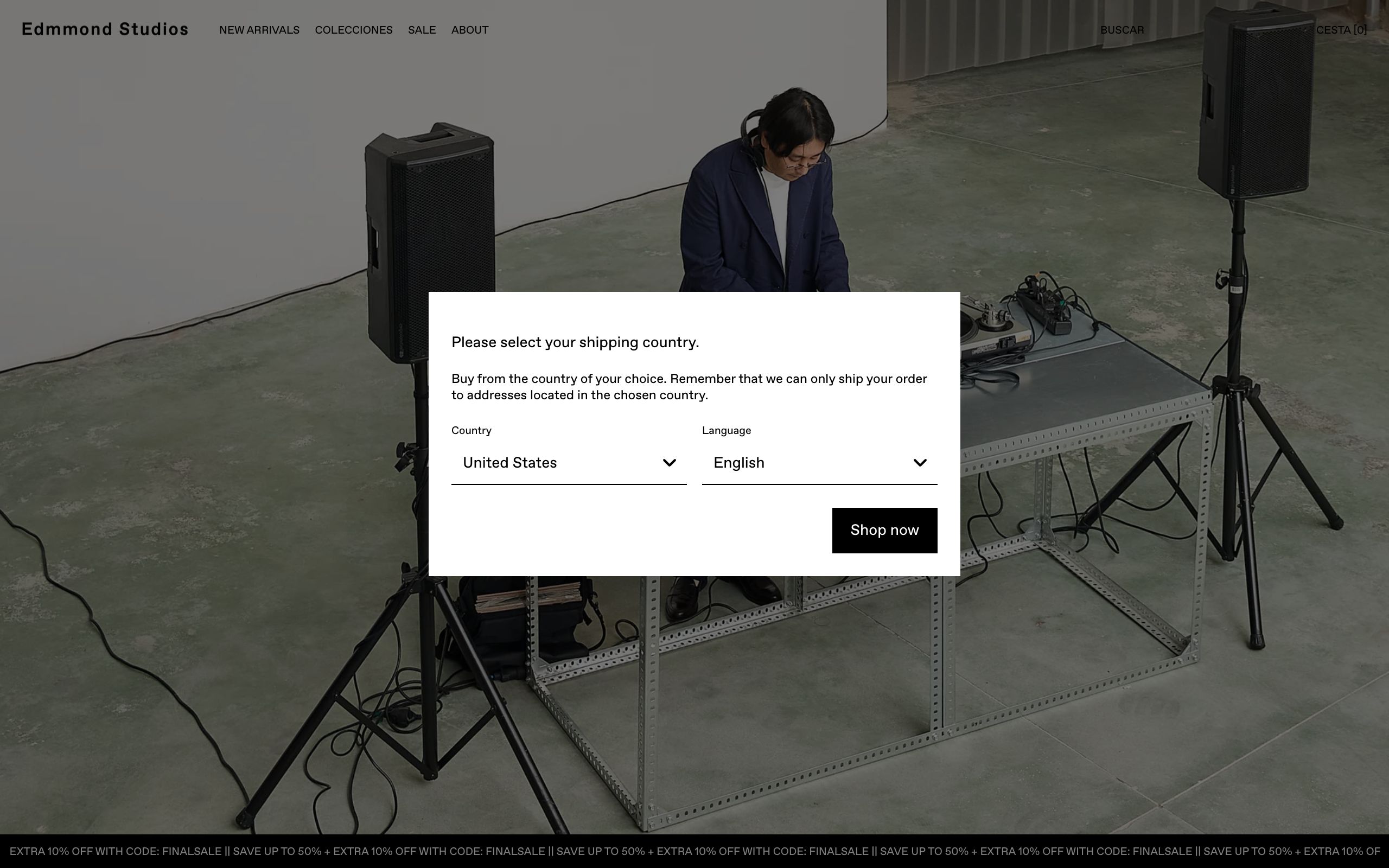This screenshot has width=1389, height=868.
Task: Click the chevron arrow beside United States
Action: 669,463
